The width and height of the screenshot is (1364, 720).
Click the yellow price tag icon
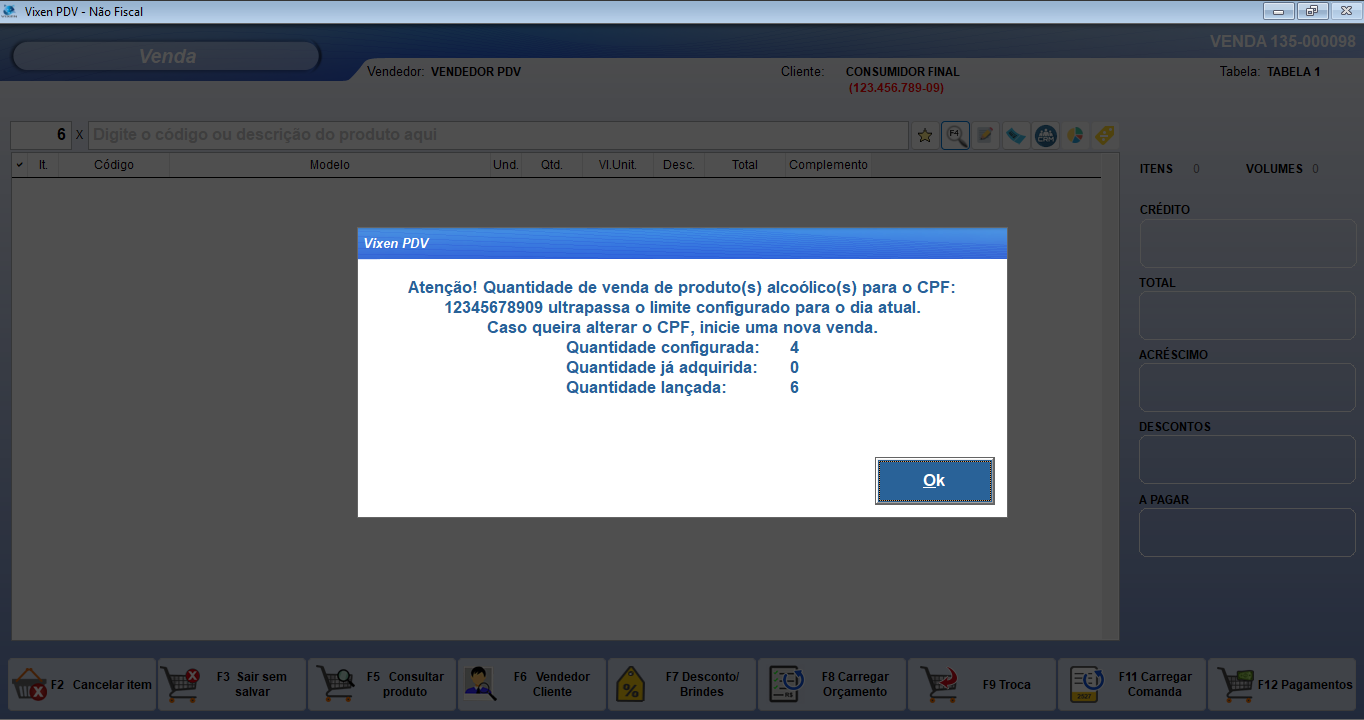click(1104, 135)
